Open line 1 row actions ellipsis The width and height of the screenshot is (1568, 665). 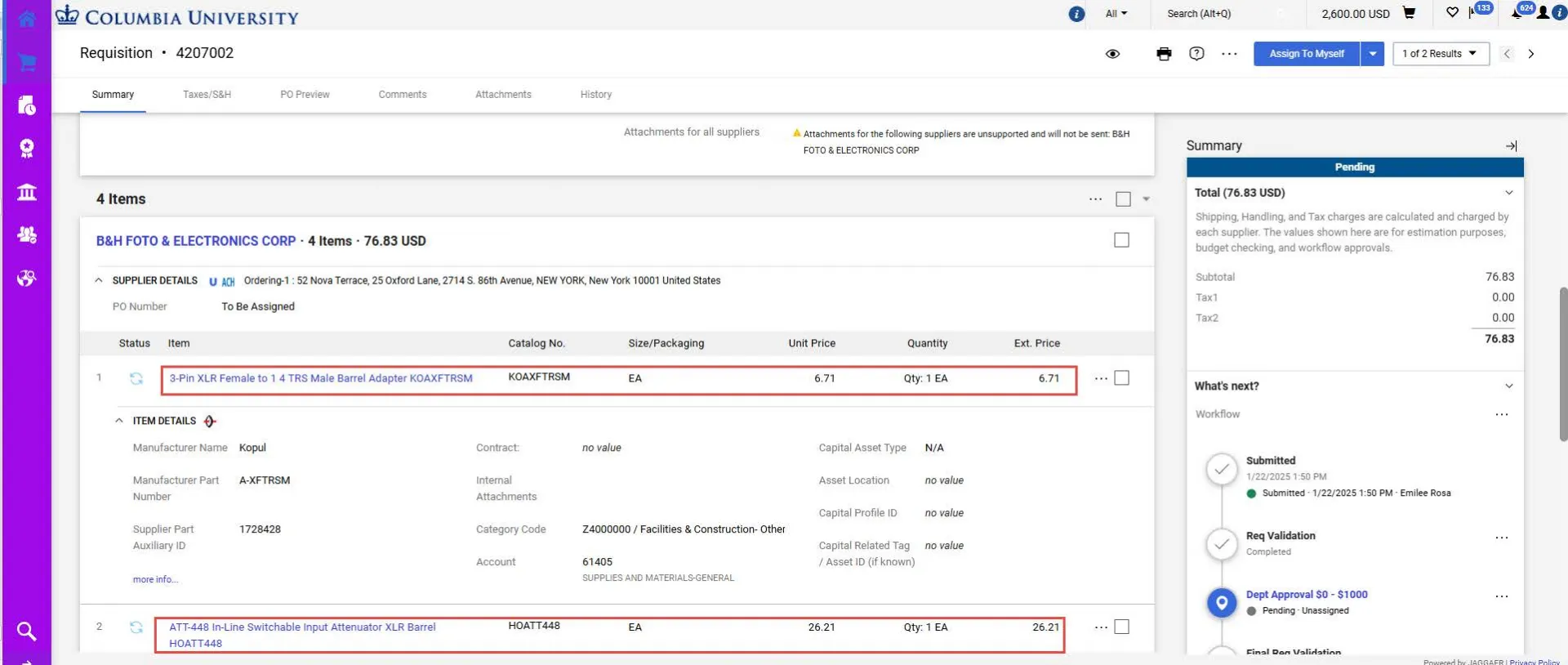[x=1101, y=378]
